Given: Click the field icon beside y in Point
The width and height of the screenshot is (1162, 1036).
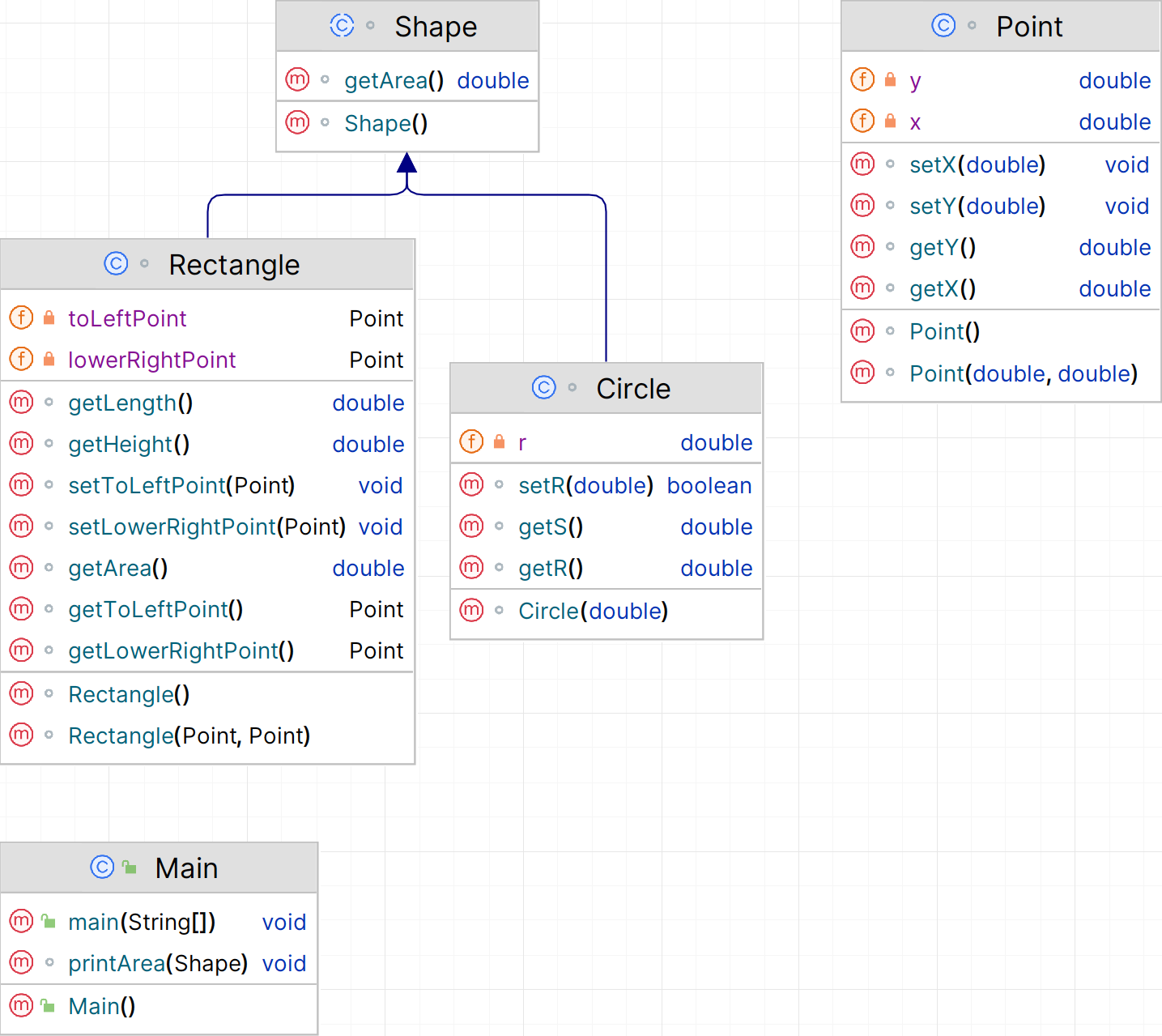Looking at the screenshot, I should tap(862, 79).
